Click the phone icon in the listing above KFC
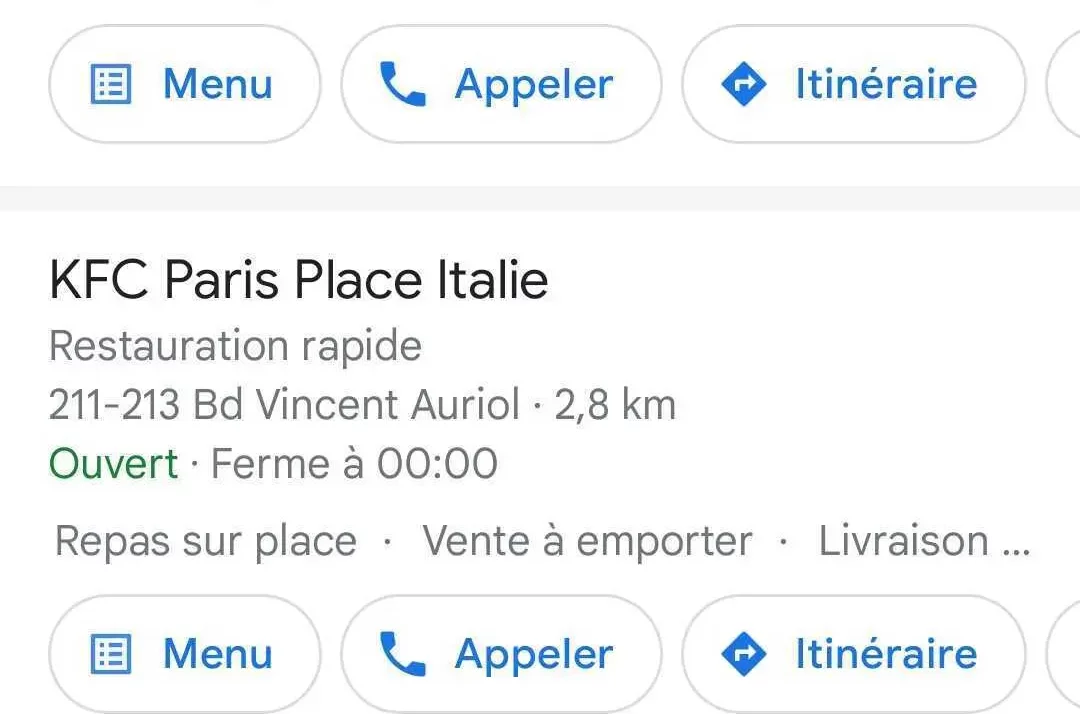Screen dimensions: 1080x714 click(x=402, y=84)
